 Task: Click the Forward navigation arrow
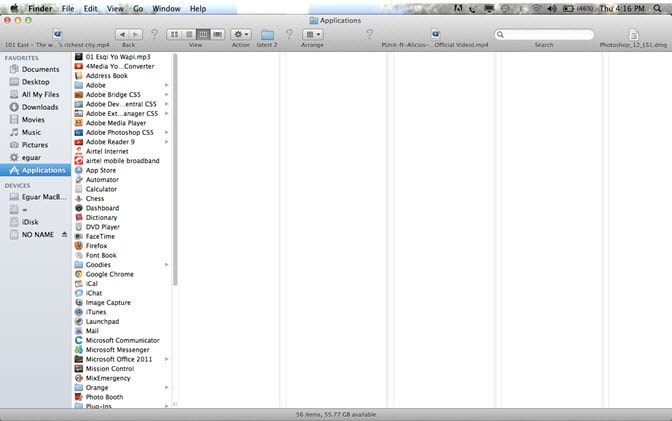136,34
